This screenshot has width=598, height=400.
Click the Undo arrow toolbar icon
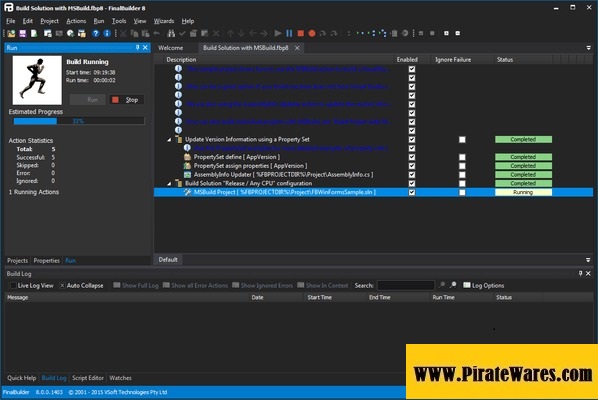156,34
